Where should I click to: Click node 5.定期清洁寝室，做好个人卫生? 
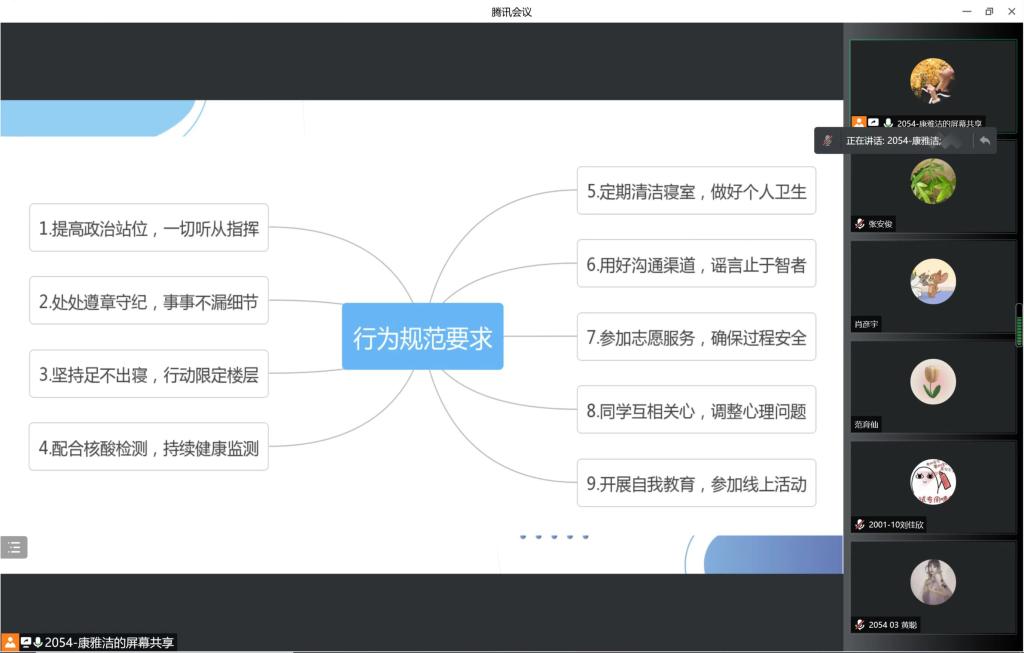696,191
